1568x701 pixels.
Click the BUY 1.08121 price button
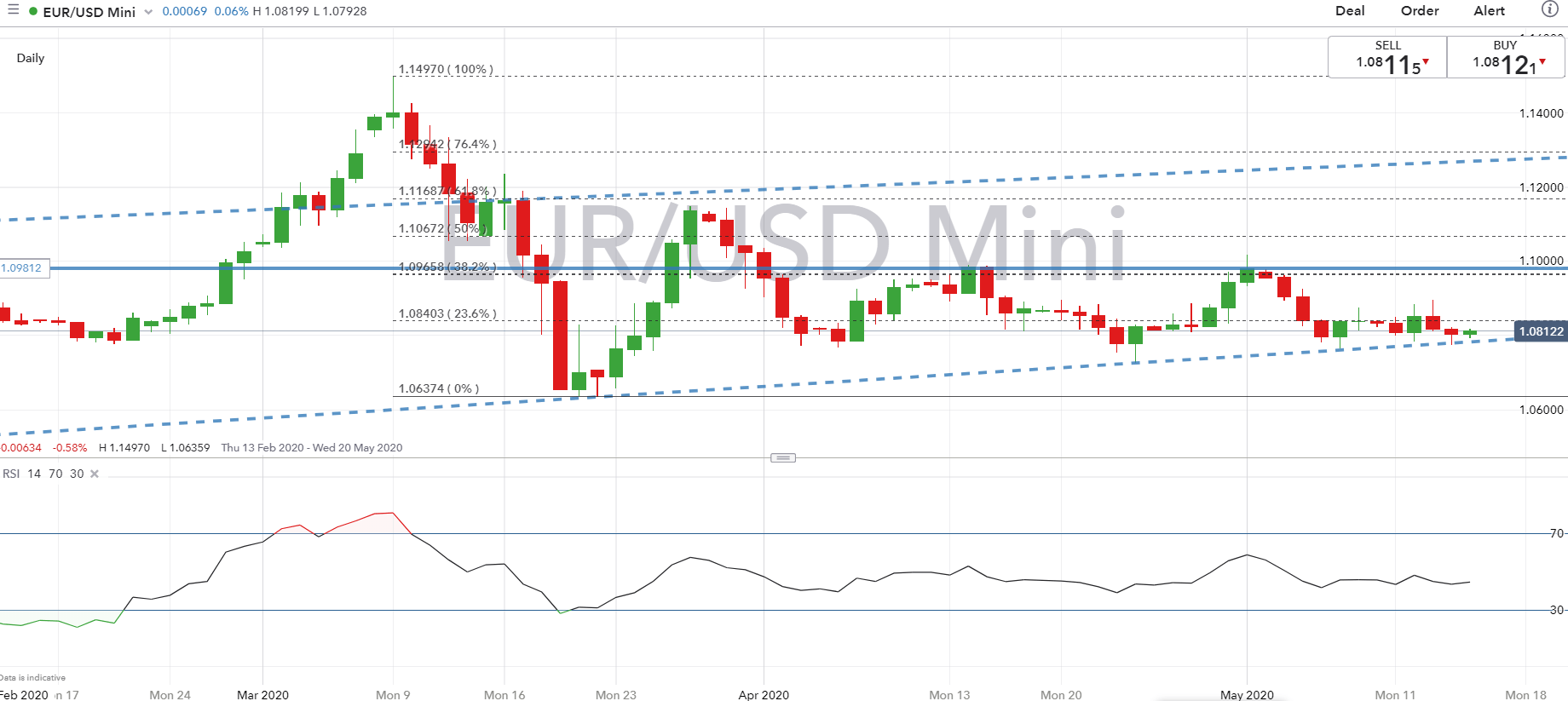tap(1506, 57)
